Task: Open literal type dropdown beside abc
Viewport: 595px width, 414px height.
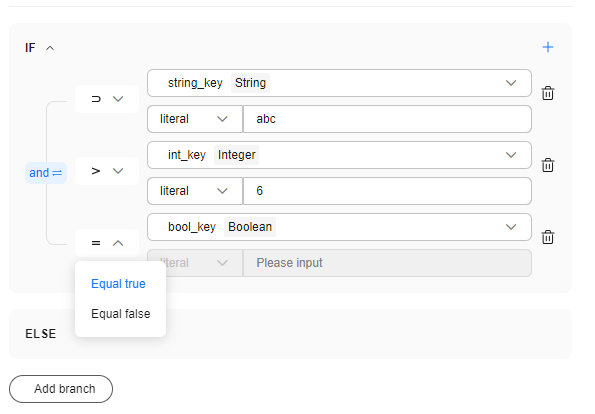Action: click(x=195, y=119)
